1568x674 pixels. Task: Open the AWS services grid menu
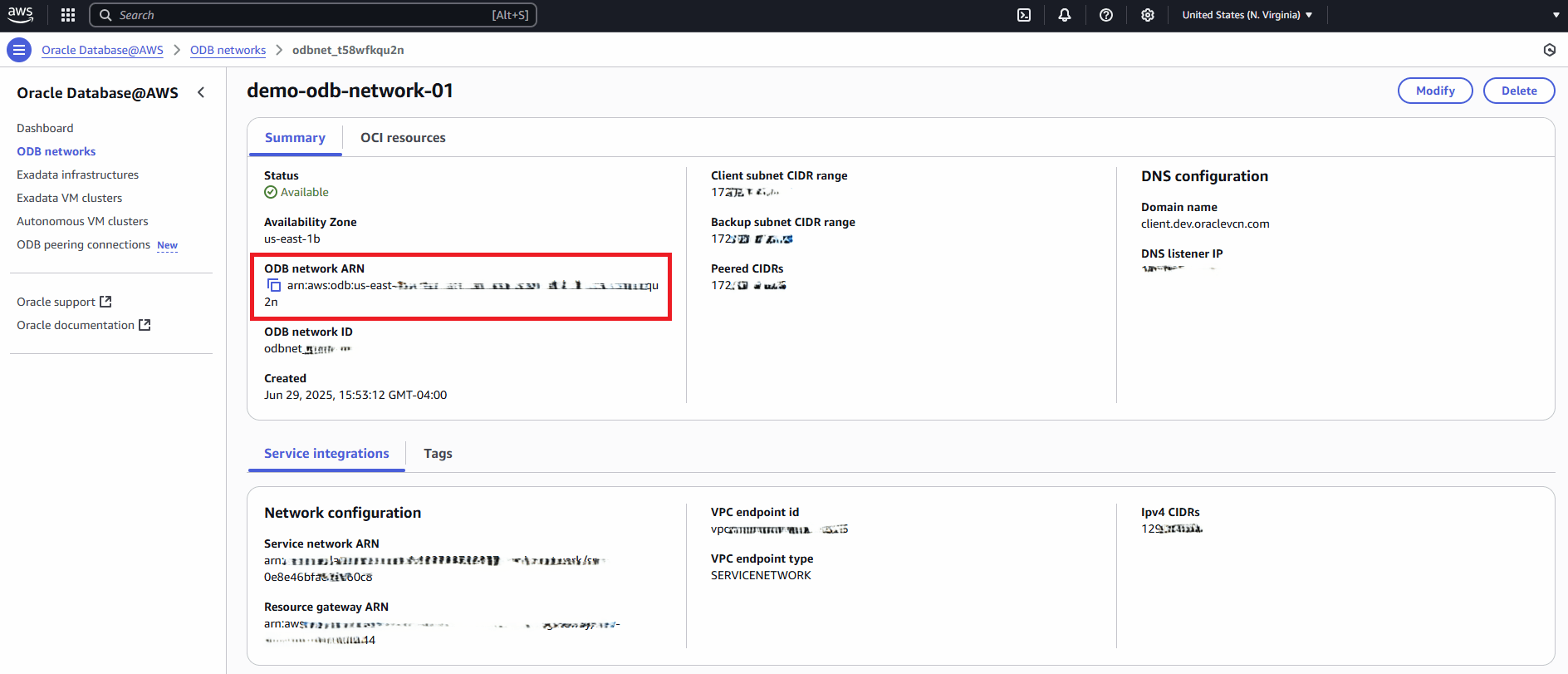pyautogui.click(x=68, y=15)
